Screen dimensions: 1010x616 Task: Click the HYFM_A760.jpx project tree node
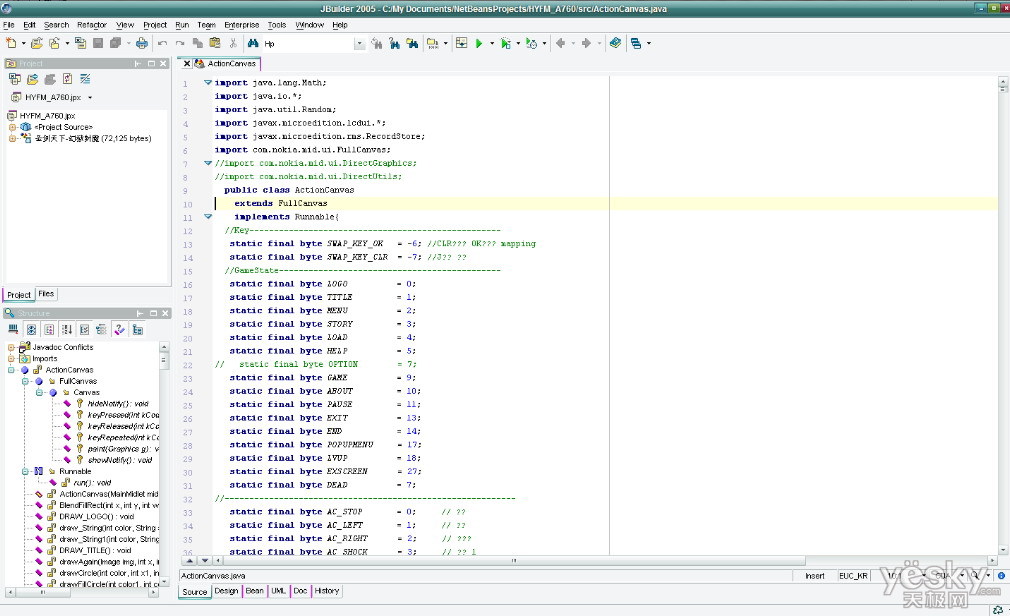click(48, 116)
